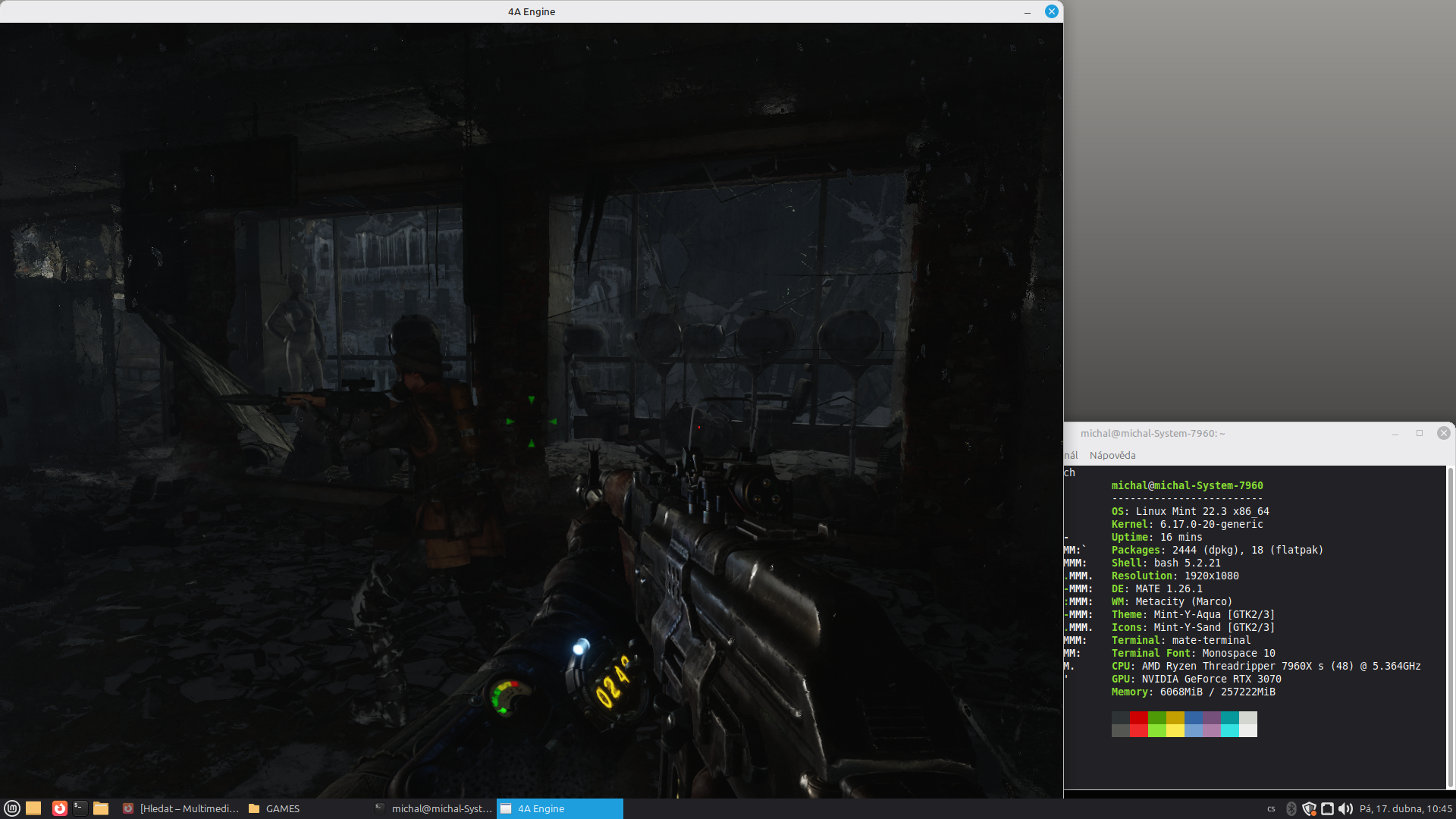Switch the keyboard layout indicator cs
The height and width of the screenshot is (819, 1456).
click(x=1271, y=809)
